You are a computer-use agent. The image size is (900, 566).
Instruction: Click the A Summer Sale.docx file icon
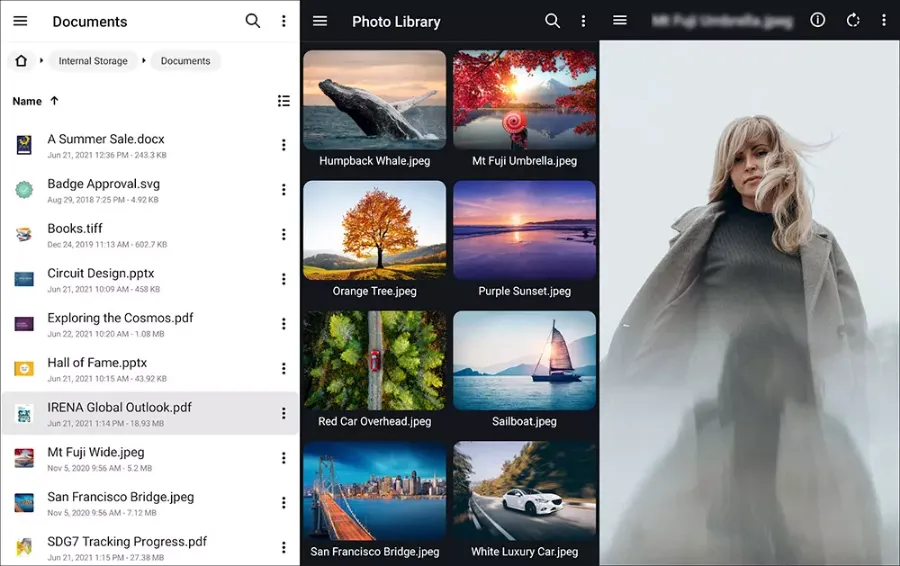[24, 145]
